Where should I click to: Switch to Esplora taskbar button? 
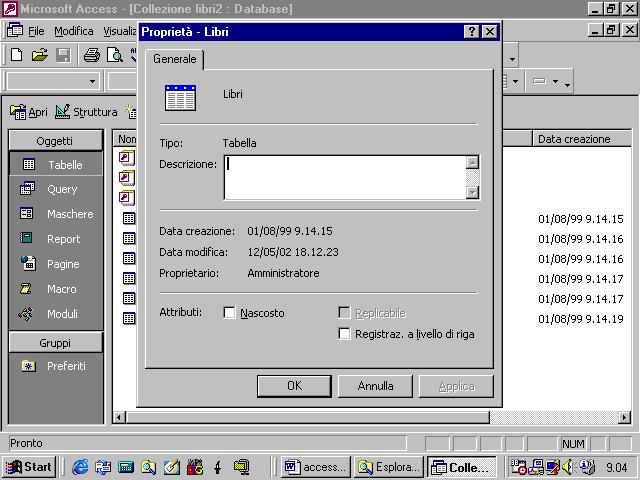[x=389, y=467]
